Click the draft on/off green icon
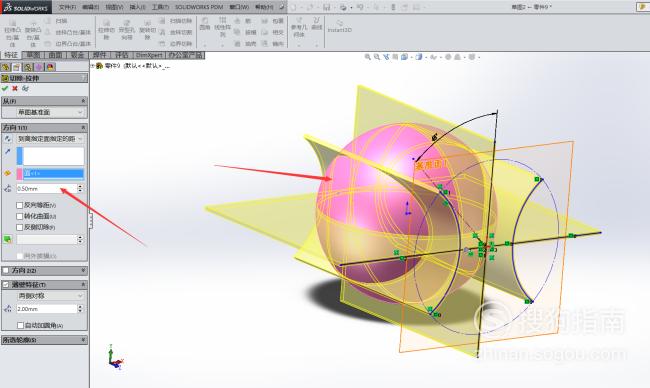Screen dimensions: 650x388 click(x=7, y=239)
